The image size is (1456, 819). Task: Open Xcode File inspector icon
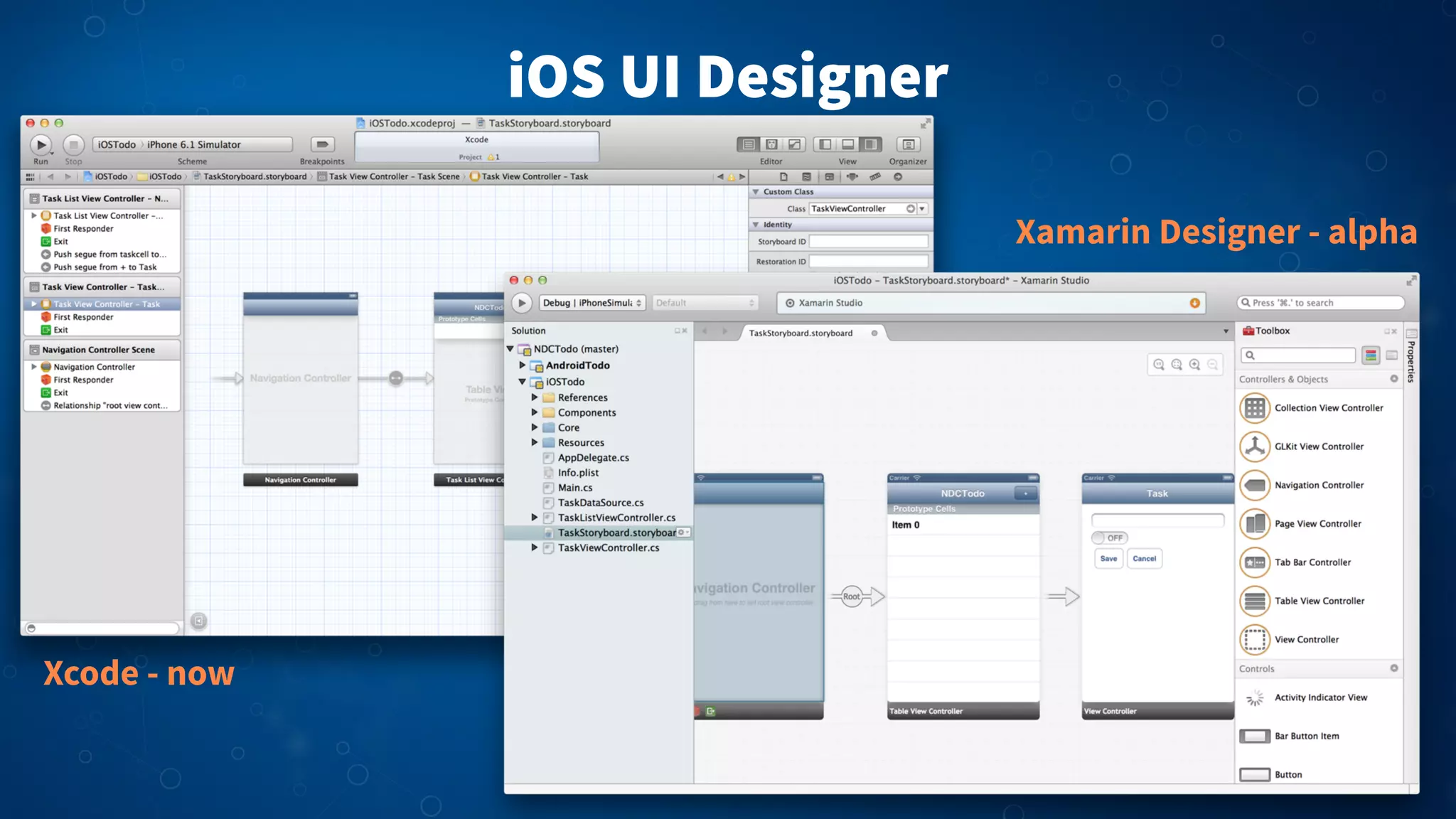[783, 177]
